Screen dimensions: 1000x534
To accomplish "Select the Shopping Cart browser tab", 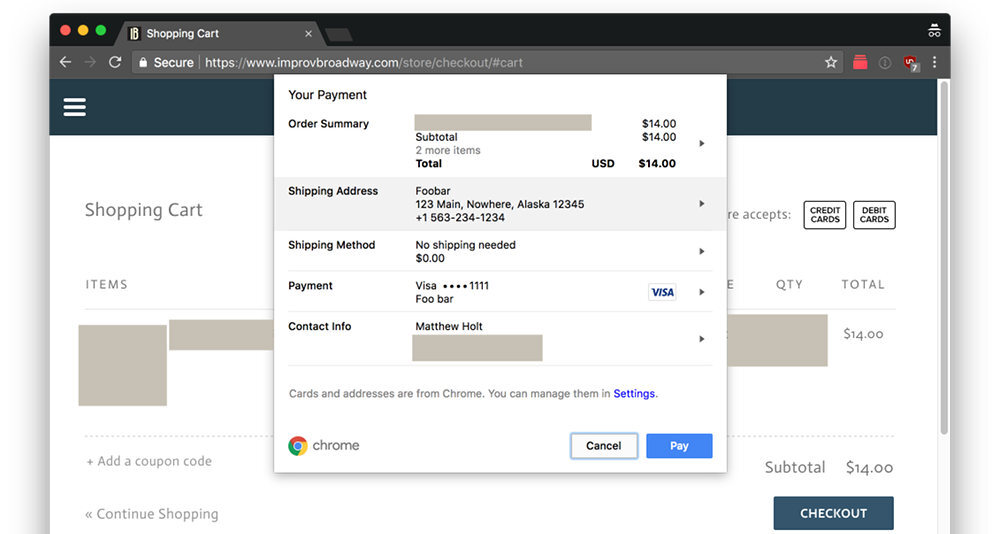I will (219, 33).
